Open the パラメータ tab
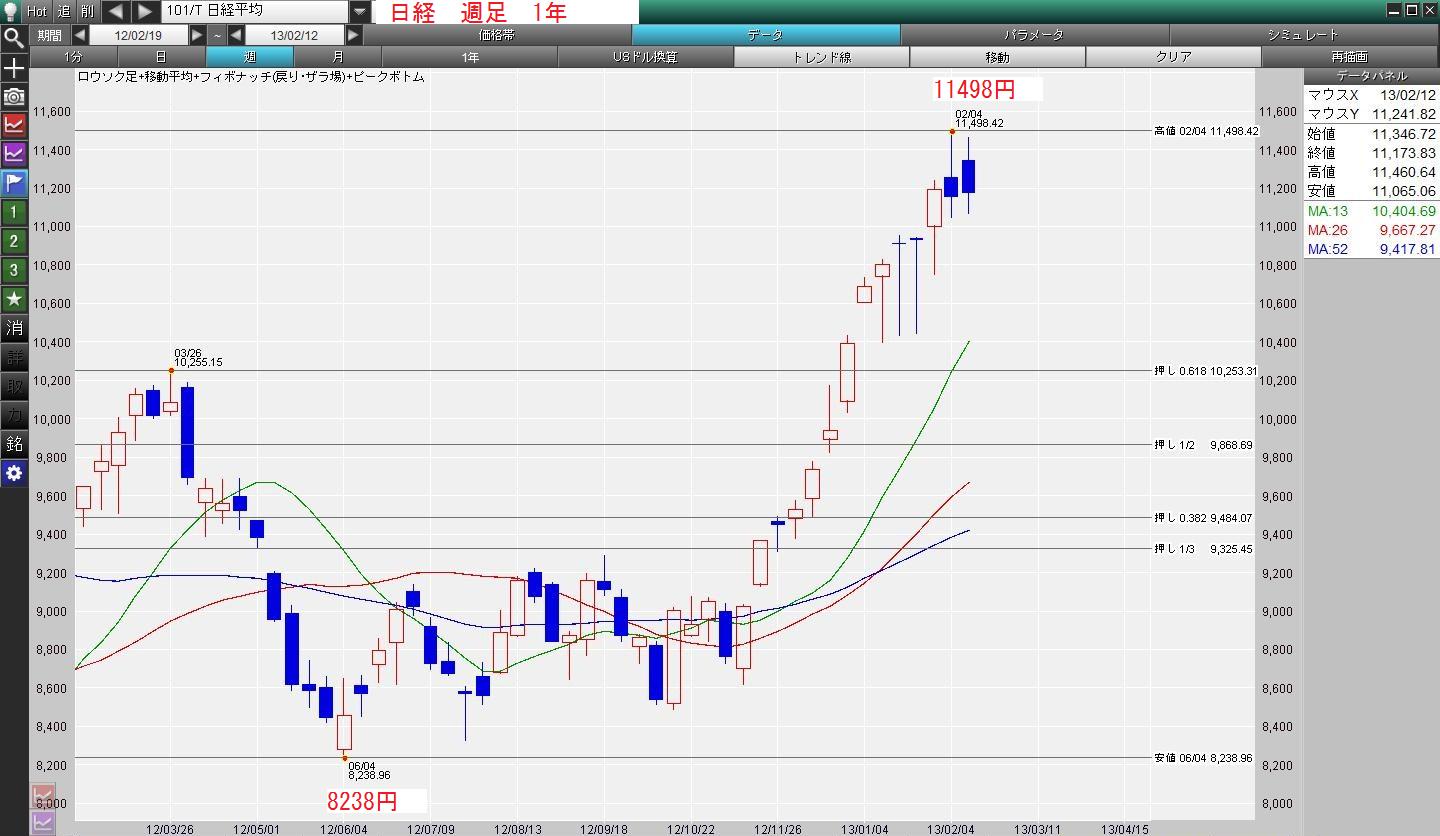This screenshot has width=1440, height=836. click(1034, 35)
